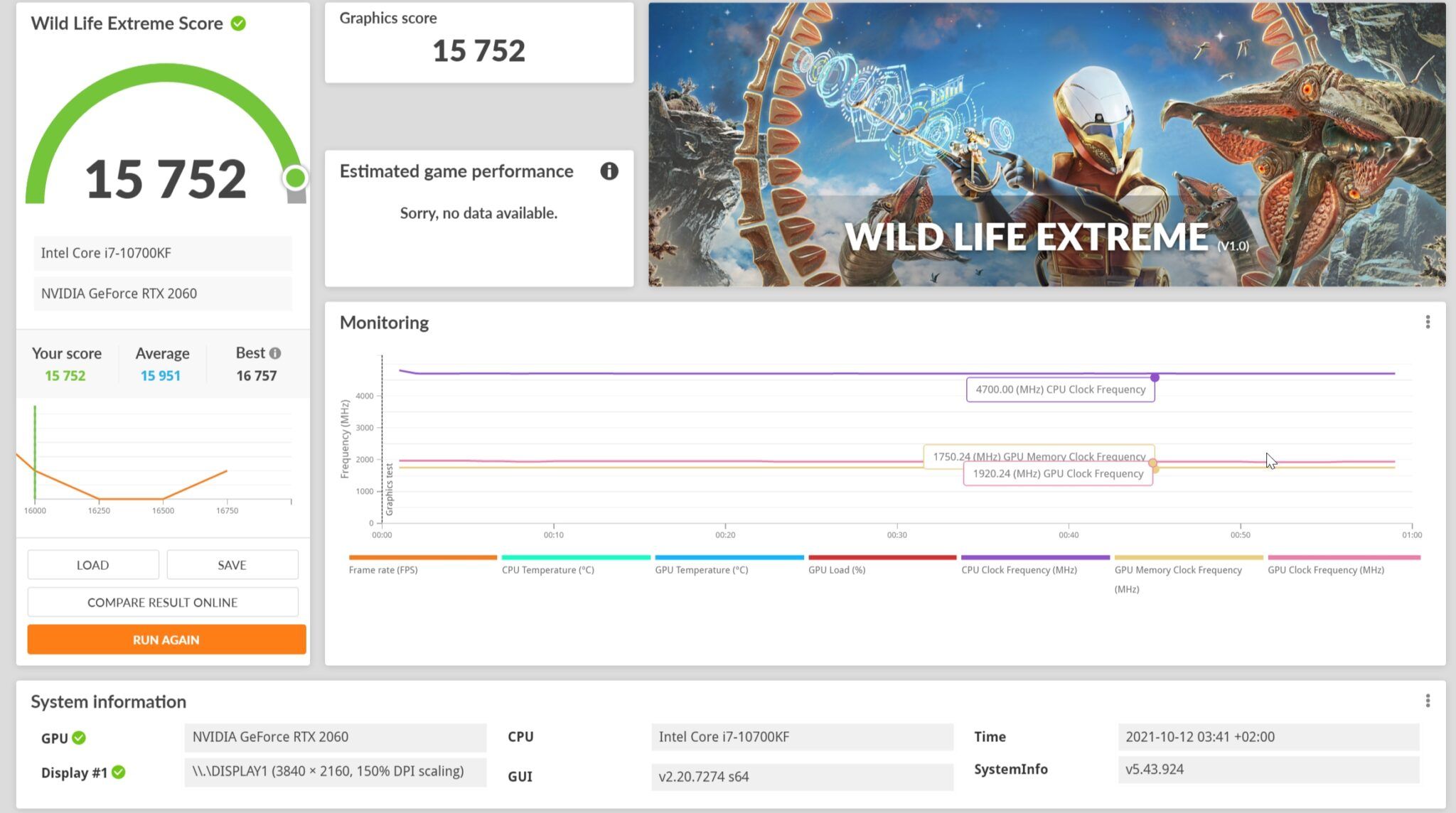Click the GPU value in System information

(336, 738)
